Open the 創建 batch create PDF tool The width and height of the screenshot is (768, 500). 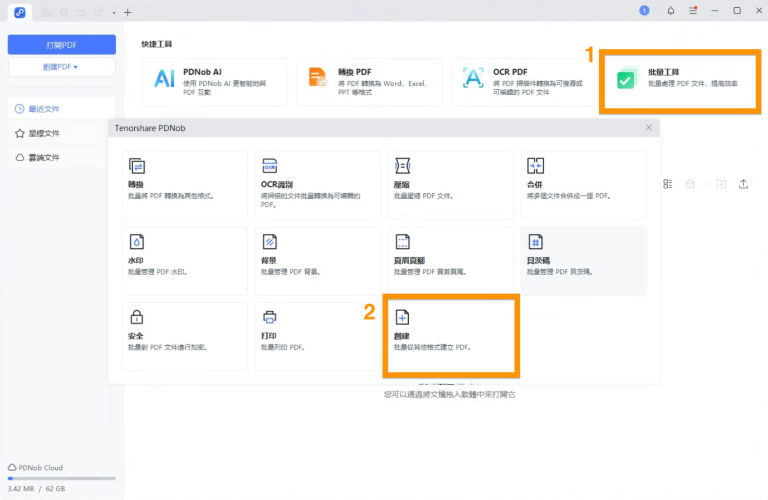click(x=451, y=336)
